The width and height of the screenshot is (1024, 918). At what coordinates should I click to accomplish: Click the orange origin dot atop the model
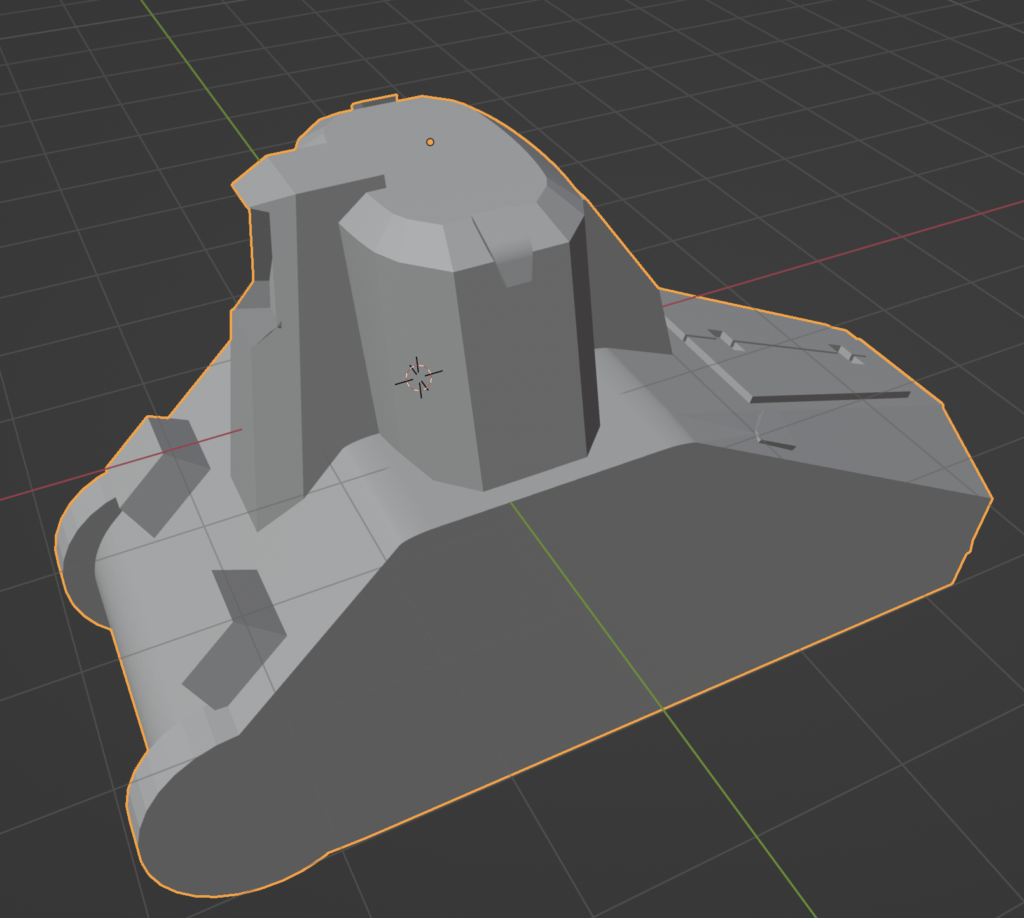click(x=430, y=142)
